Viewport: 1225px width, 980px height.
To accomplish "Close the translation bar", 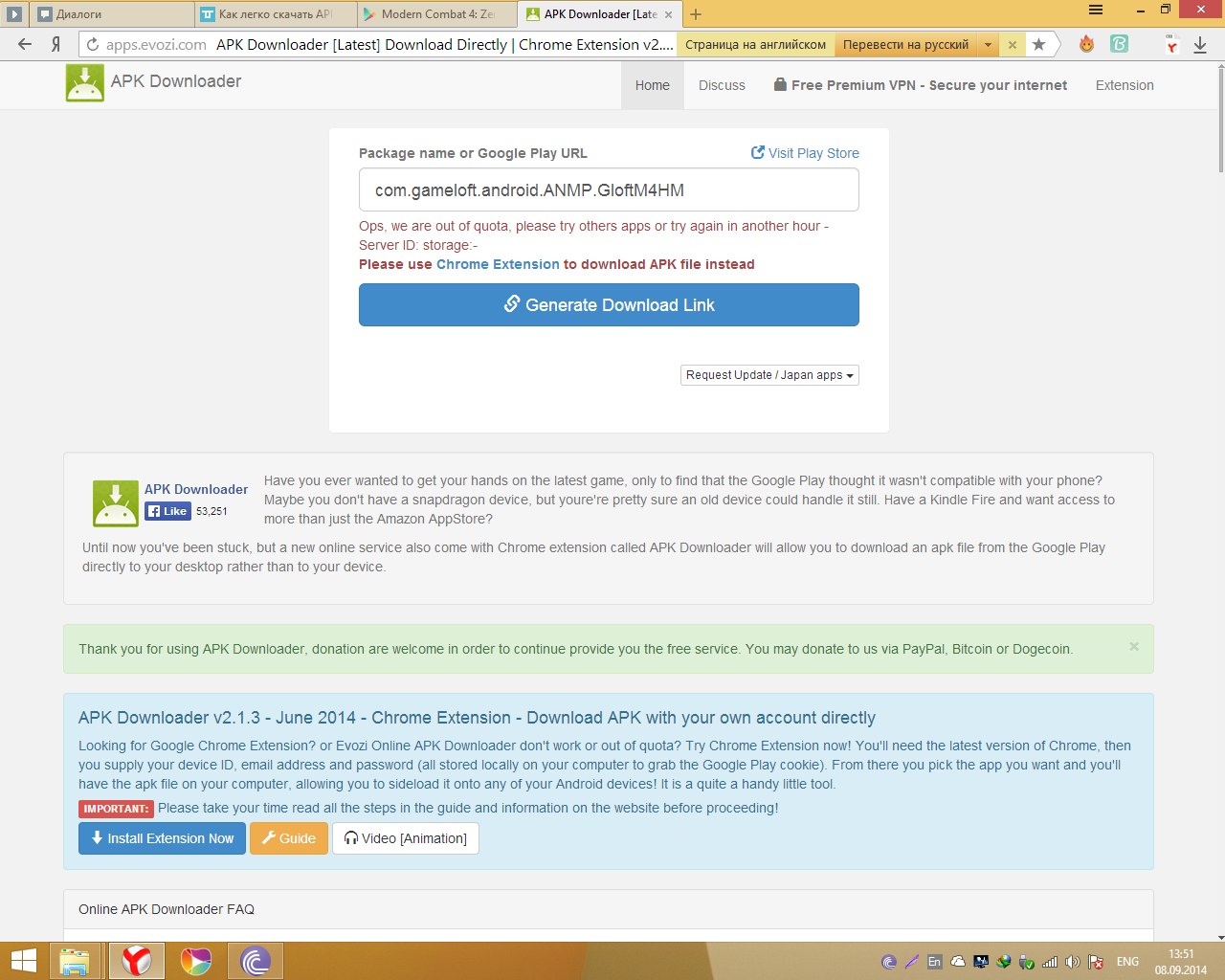I will [x=1013, y=44].
